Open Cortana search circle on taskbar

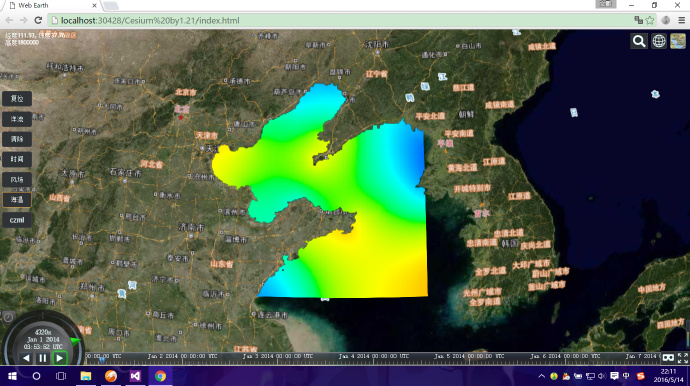(37, 376)
